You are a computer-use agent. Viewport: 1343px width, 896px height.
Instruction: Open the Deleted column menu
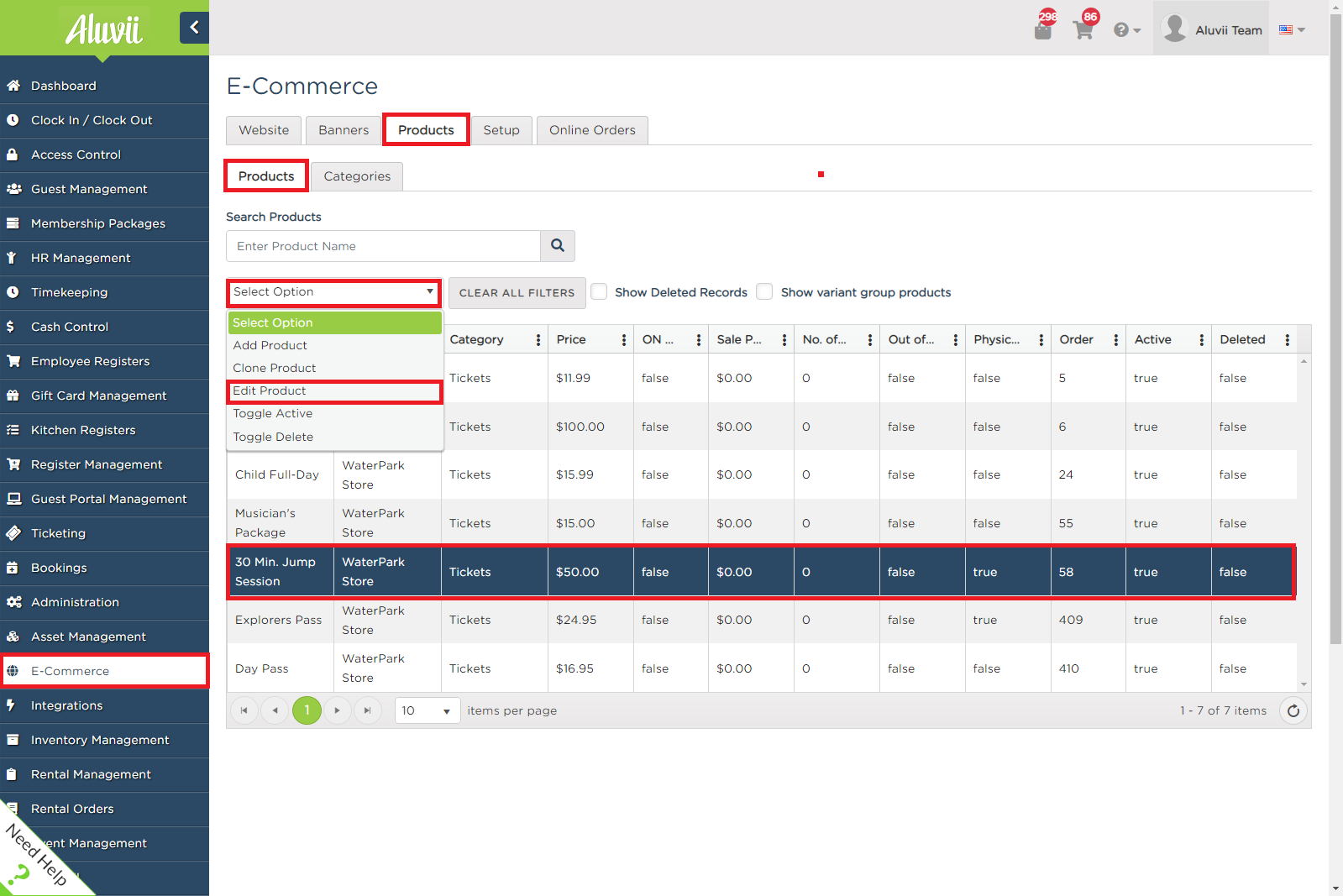[1287, 339]
